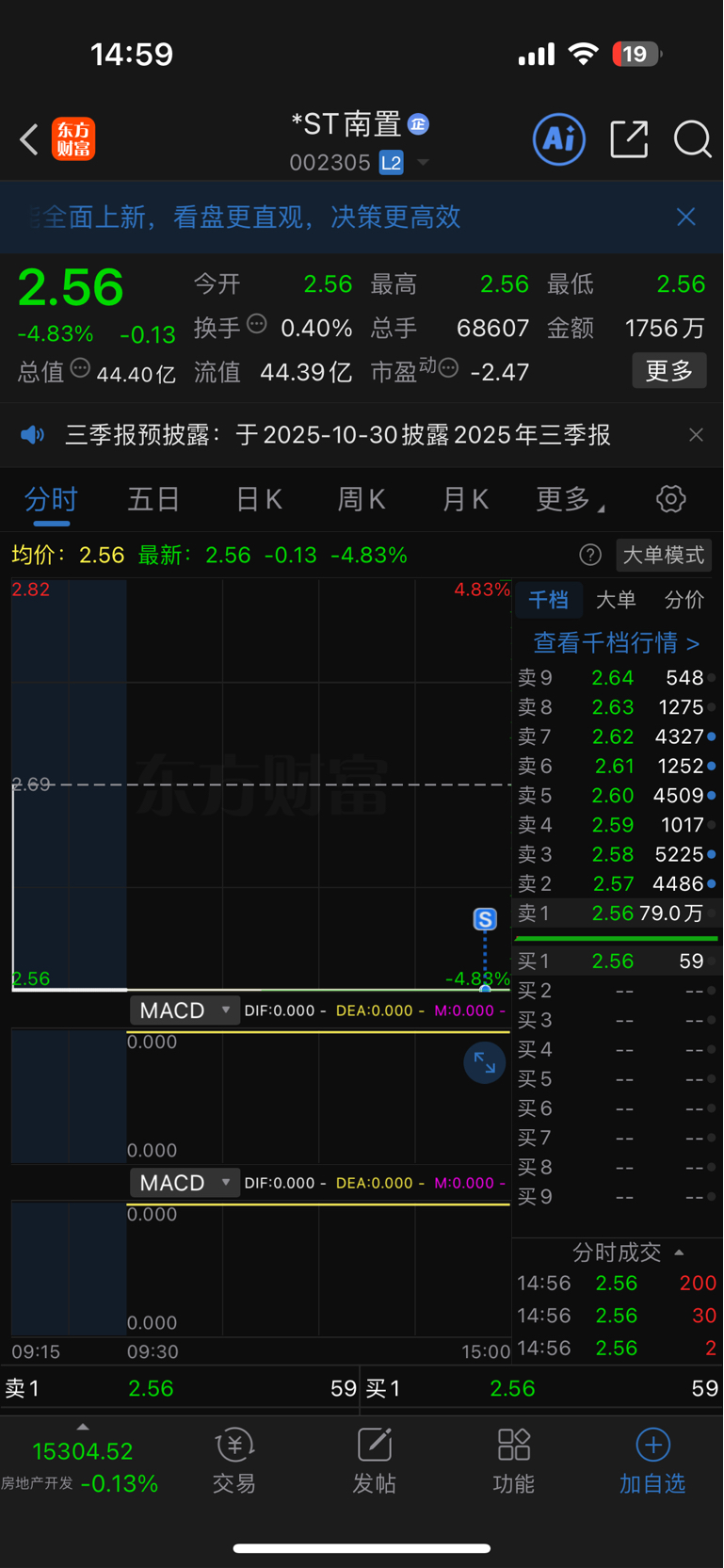The width and height of the screenshot is (724, 1568).
Task: Tap the blue badge beside *ST南置
Action: [418, 123]
